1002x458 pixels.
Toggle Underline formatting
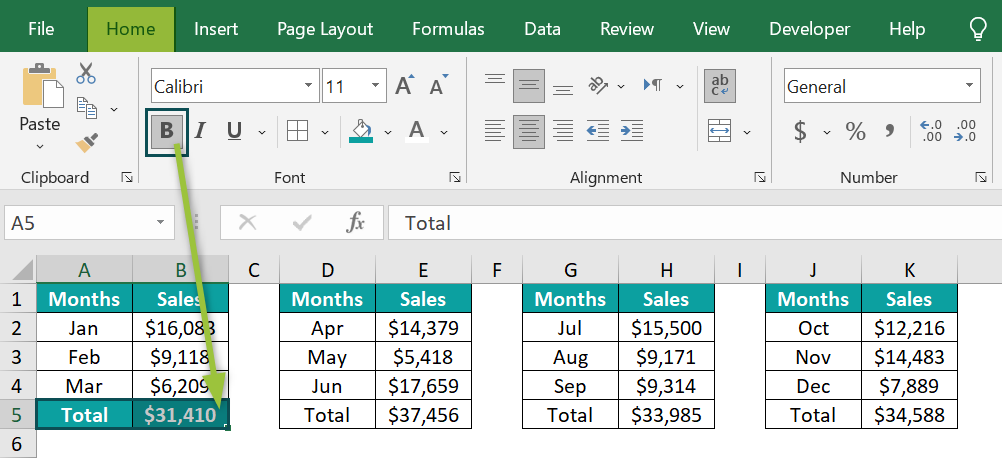235,131
